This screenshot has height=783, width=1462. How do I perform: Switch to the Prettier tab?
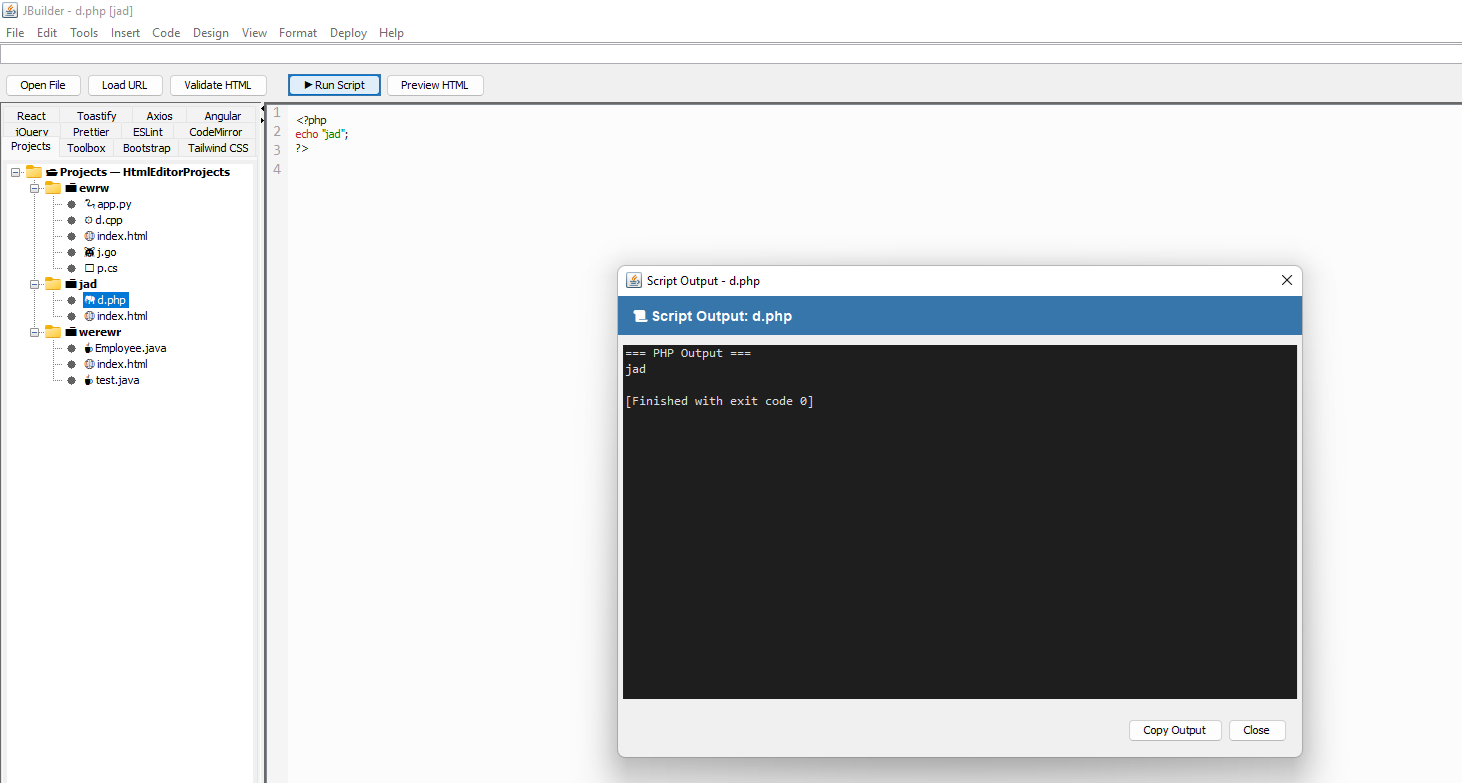91,132
